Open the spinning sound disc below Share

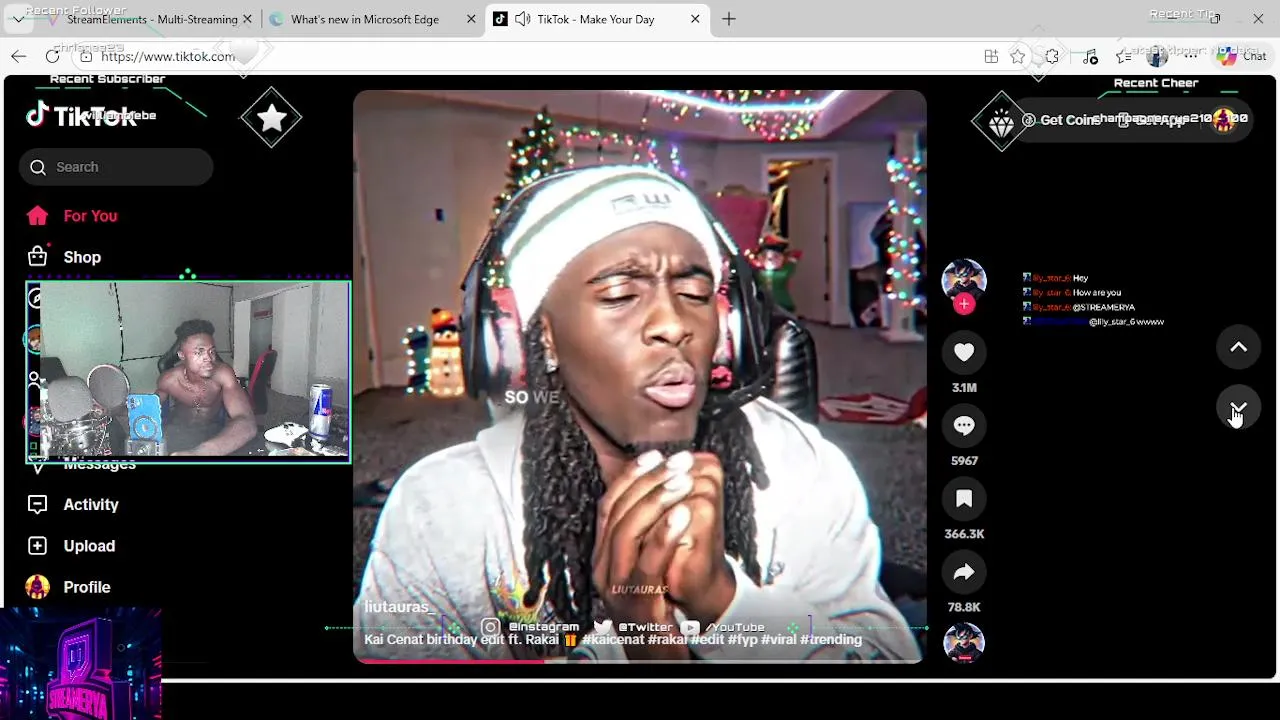click(964, 642)
